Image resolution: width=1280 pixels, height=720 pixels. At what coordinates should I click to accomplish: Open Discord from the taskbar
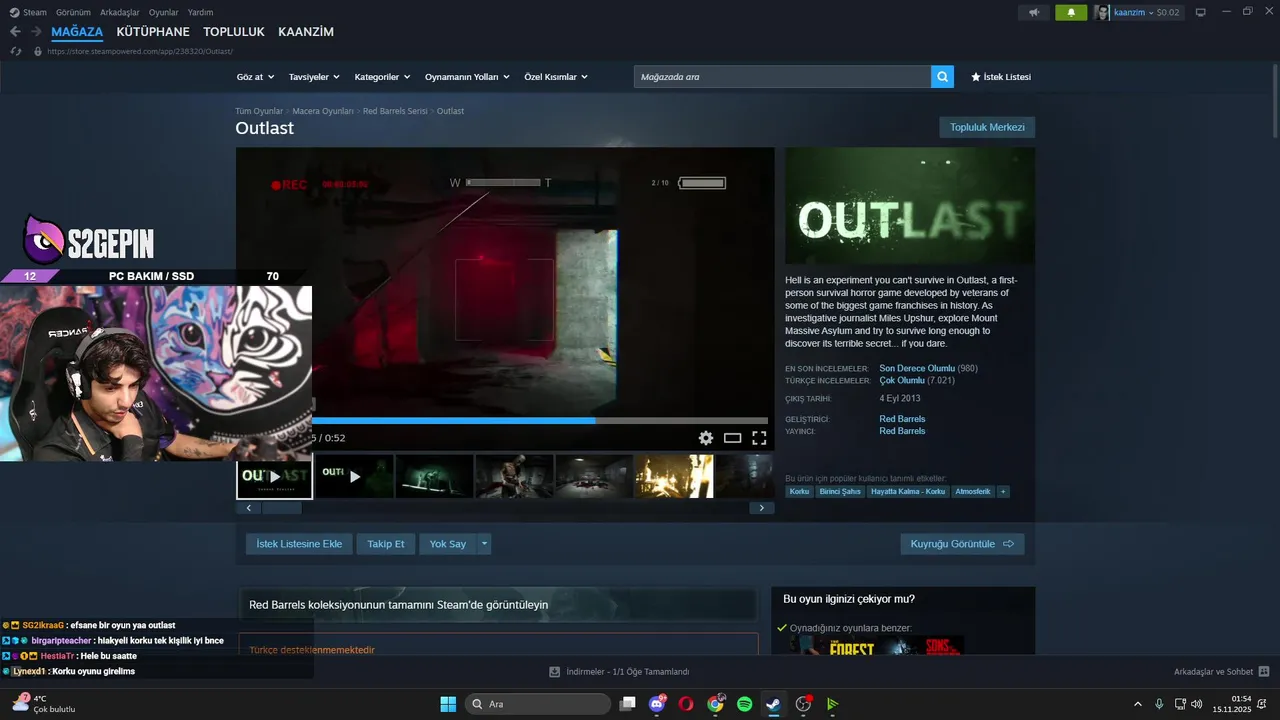tap(657, 704)
